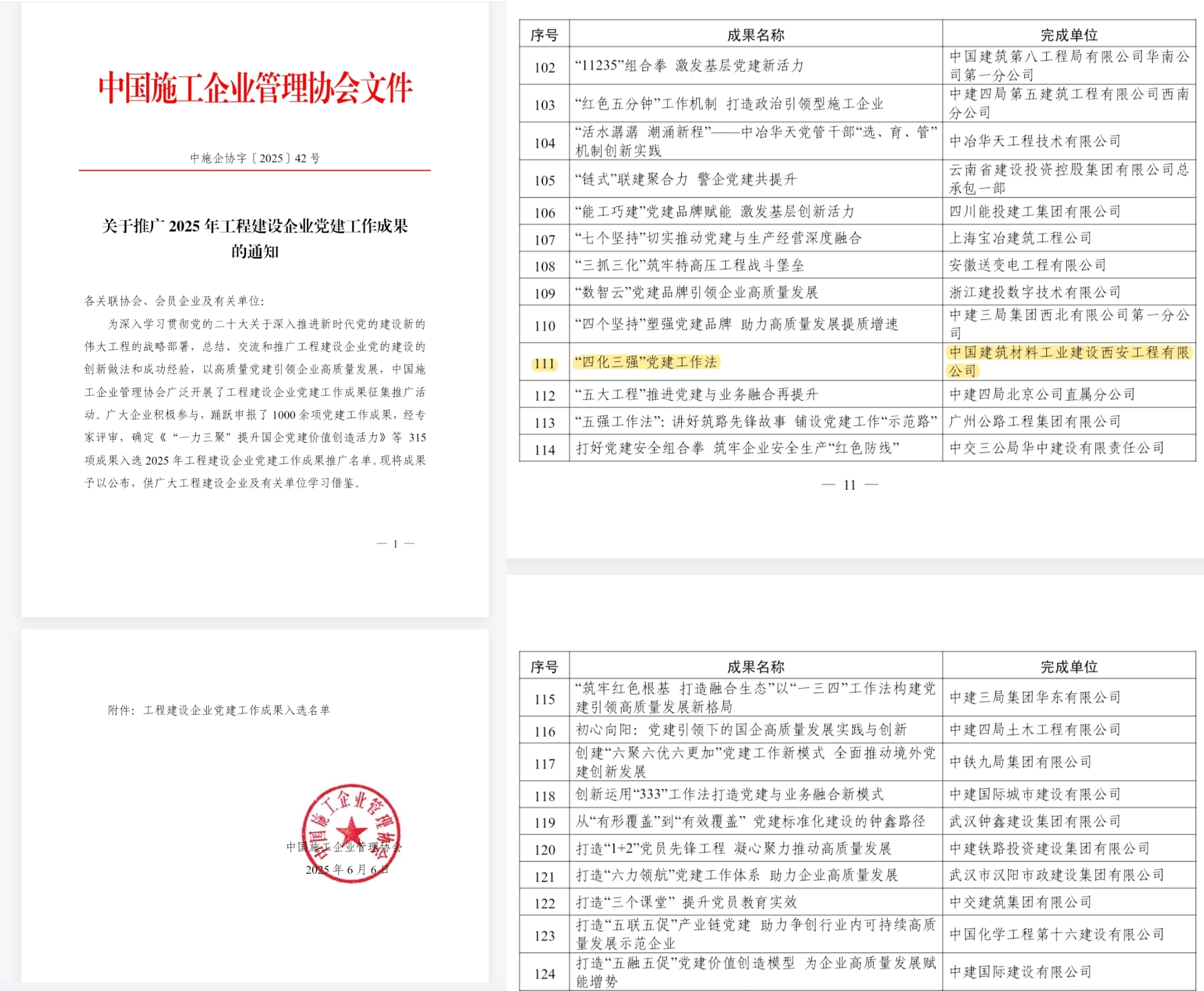Screen dimensions: 1204x991
Task: Click highlighted company 中国建筑材料工业建设西安工程有限公司
Action: tap(1068, 353)
